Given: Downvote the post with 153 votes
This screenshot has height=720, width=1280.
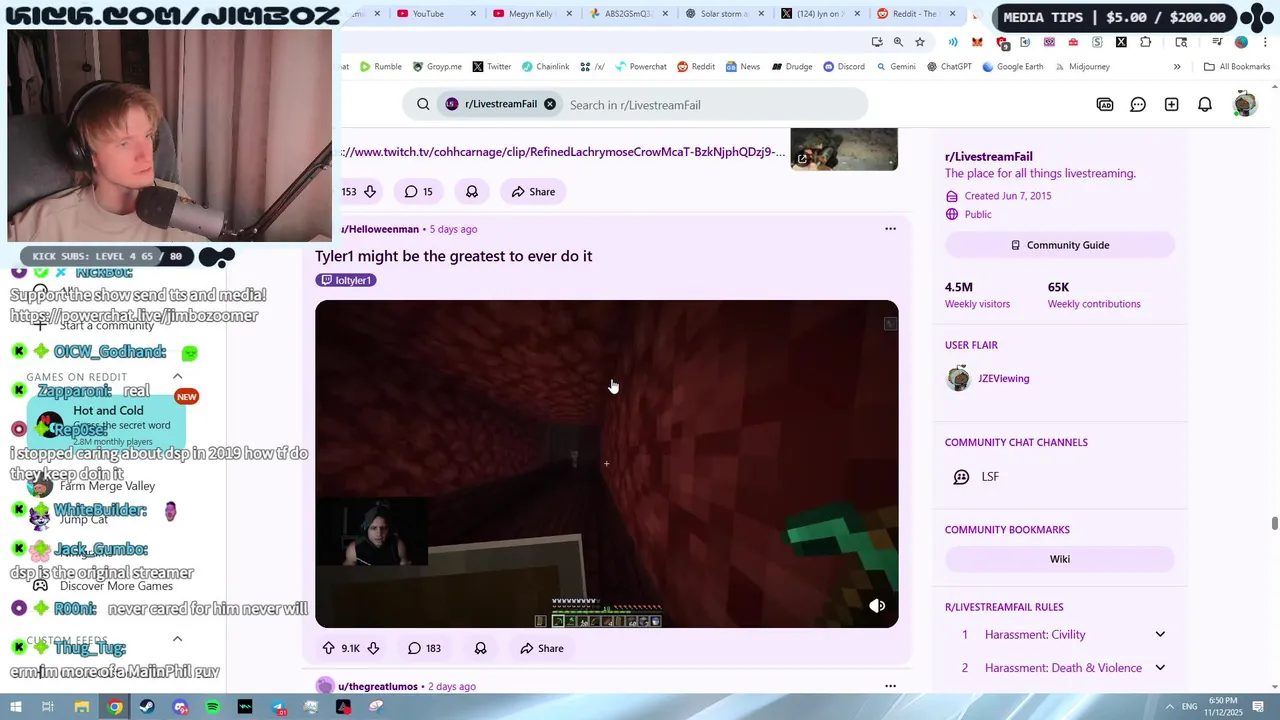Looking at the screenshot, I should (370, 191).
